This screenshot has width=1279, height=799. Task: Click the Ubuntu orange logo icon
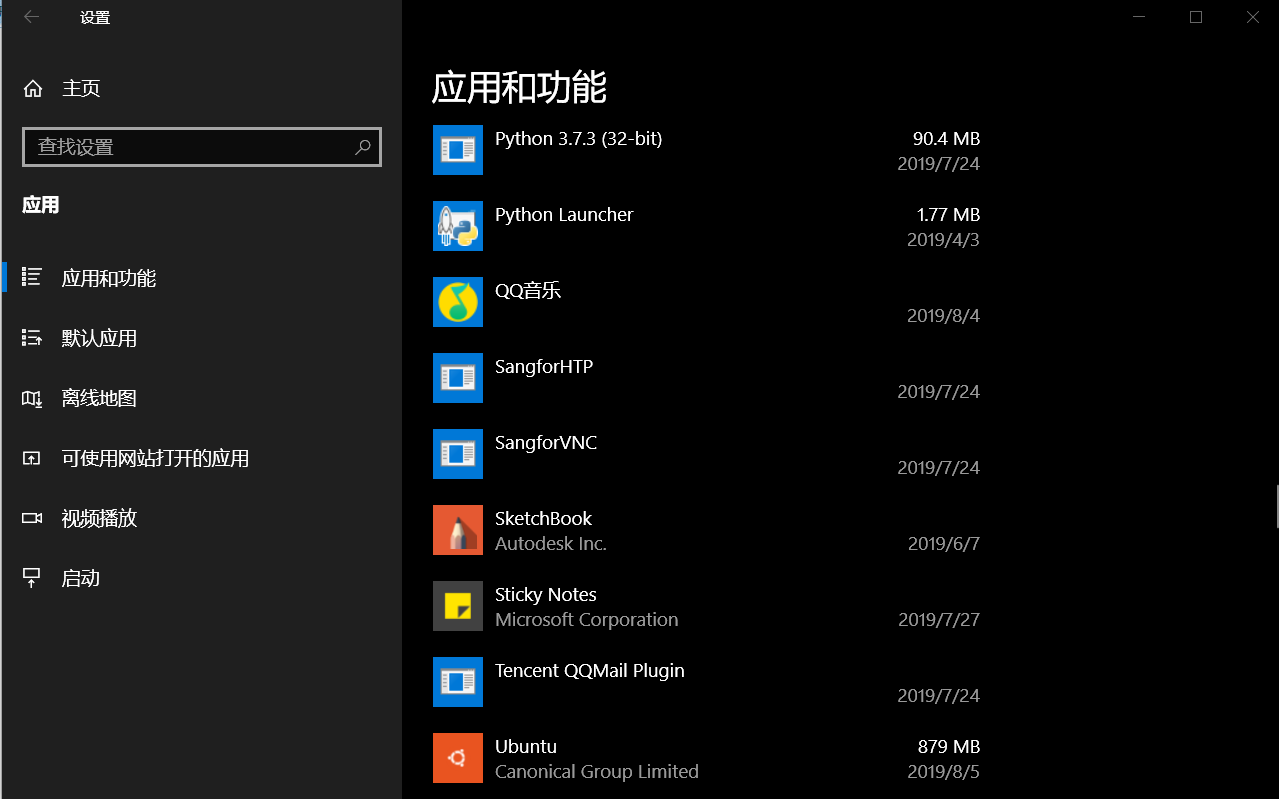[458, 758]
